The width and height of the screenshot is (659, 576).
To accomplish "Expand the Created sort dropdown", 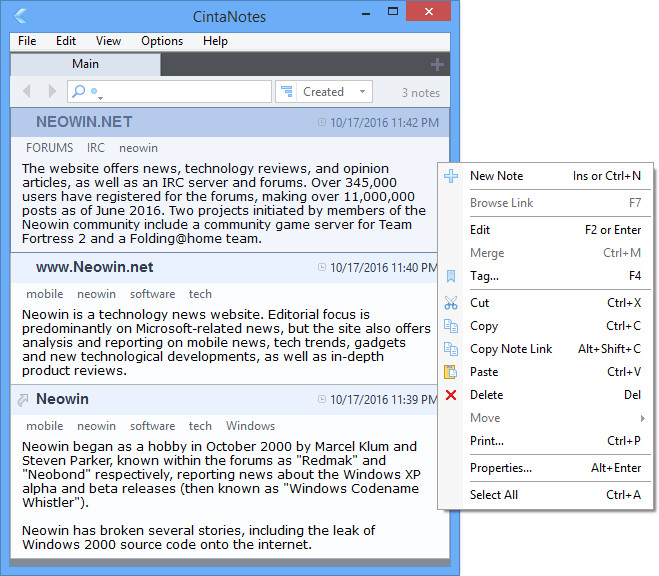I will pos(362,92).
